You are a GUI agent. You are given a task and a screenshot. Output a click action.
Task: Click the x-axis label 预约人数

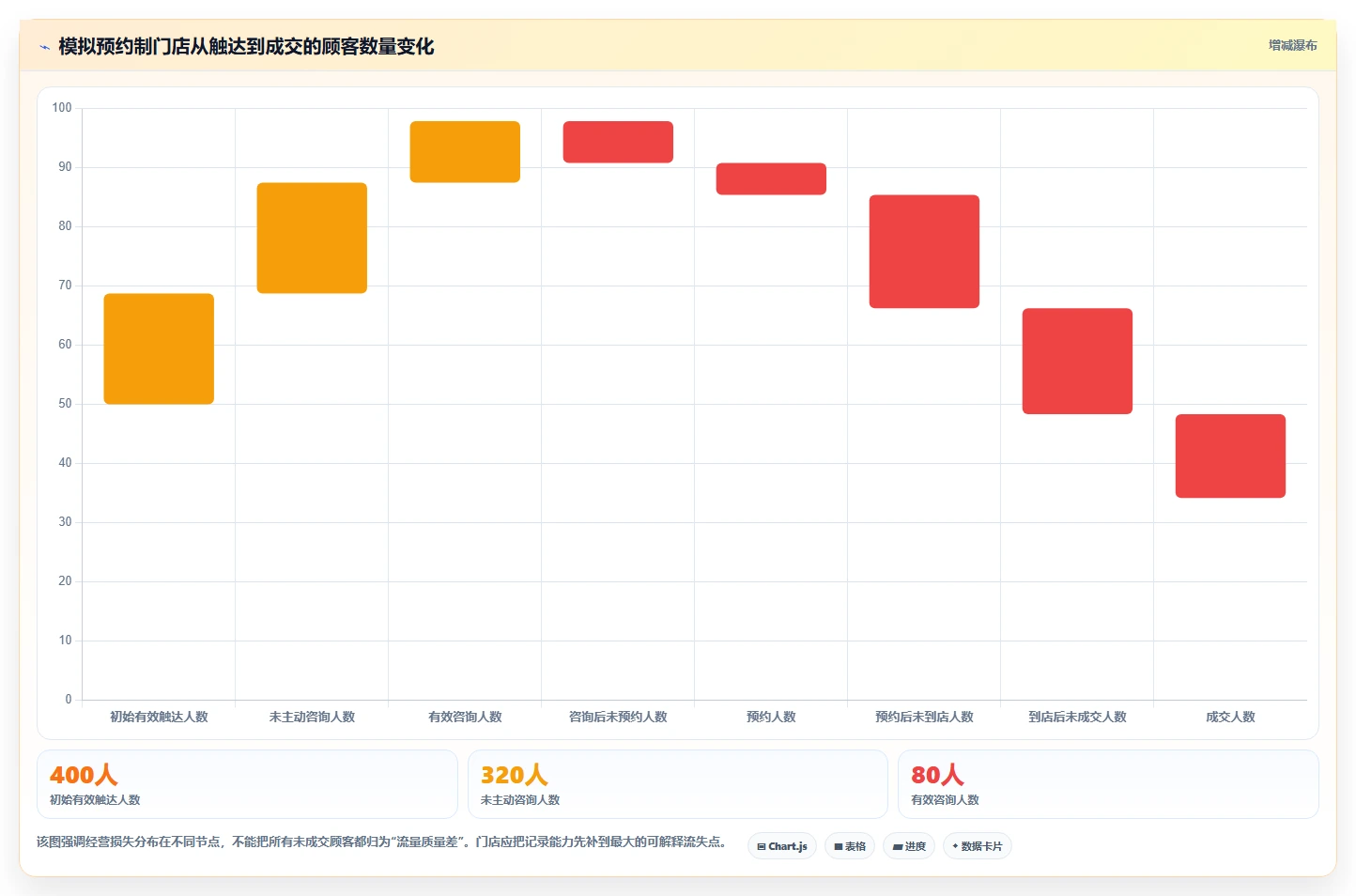[771, 717]
